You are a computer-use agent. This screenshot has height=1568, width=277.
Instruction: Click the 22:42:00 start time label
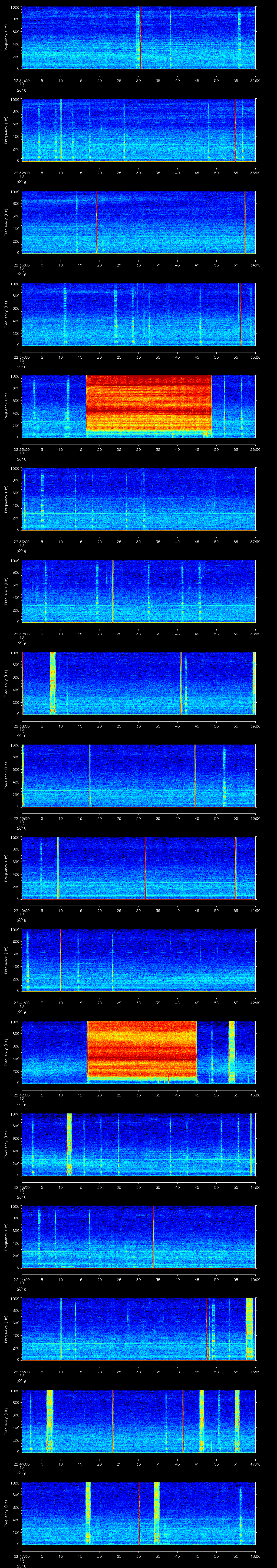click(22, 1095)
